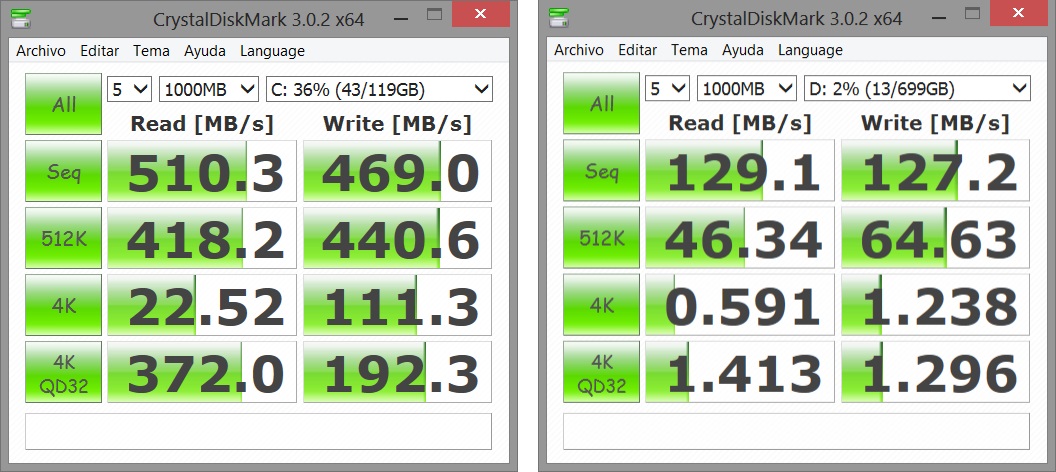Run 4K test in D: drive window
This screenshot has width=1056, height=472.
click(x=601, y=304)
